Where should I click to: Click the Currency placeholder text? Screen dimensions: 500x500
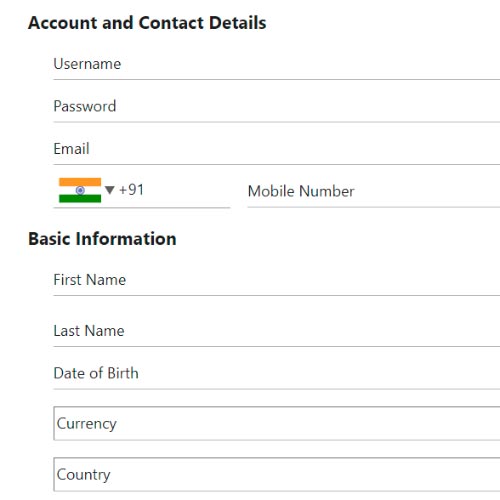87,424
